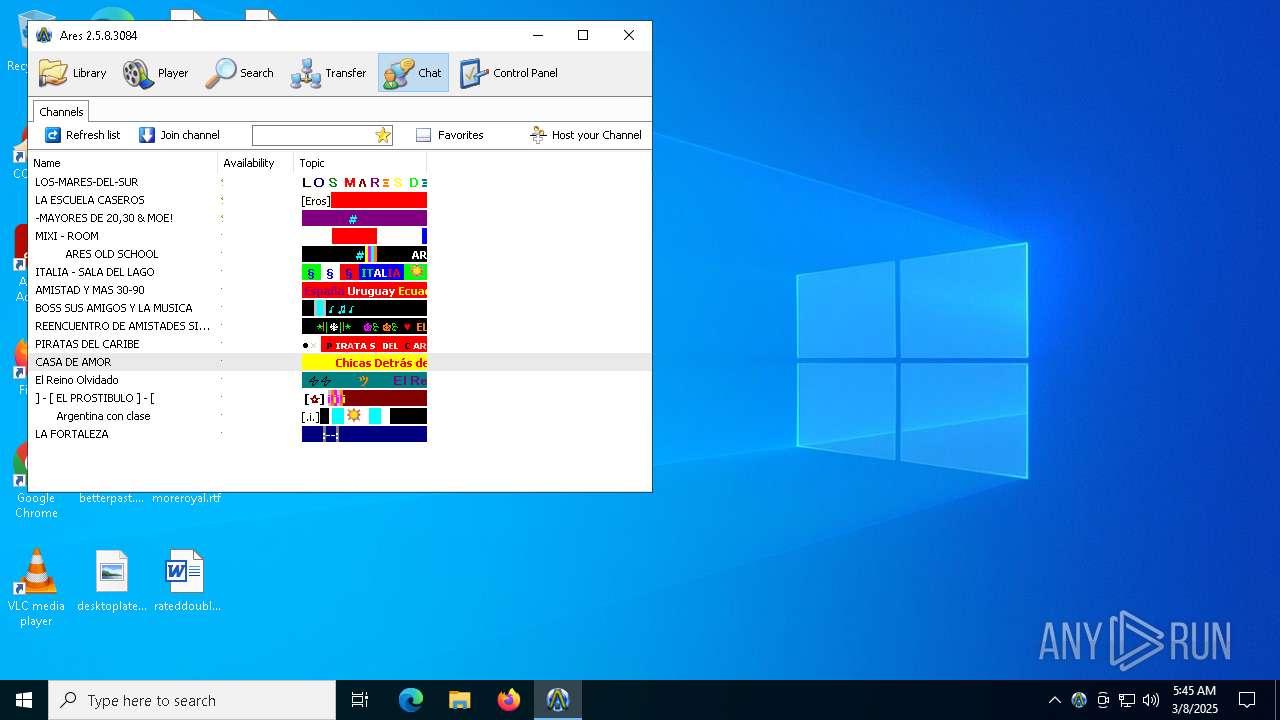
Task: Click Host your Channel
Action: coord(586,135)
